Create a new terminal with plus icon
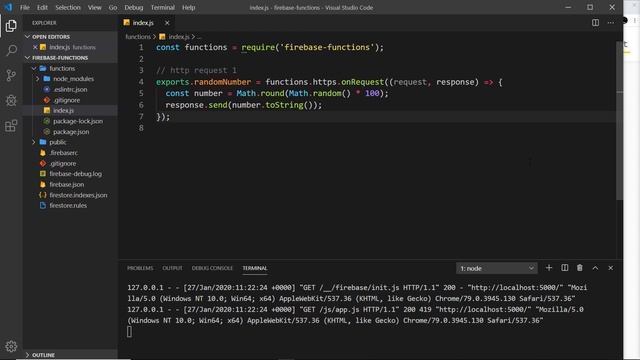The width and height of the screenshot is (640, 360). pos(549,268)
